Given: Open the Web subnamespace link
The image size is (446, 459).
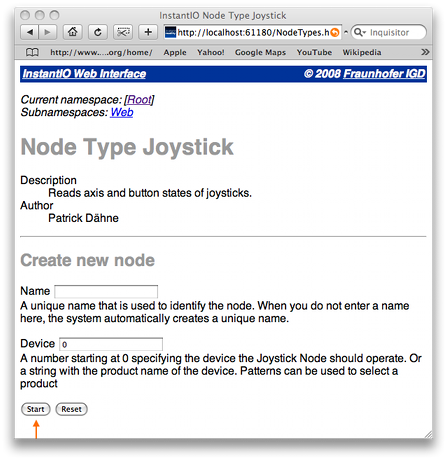Looking at the screenshot, I should pyautogui.click(x=122, y=112).
